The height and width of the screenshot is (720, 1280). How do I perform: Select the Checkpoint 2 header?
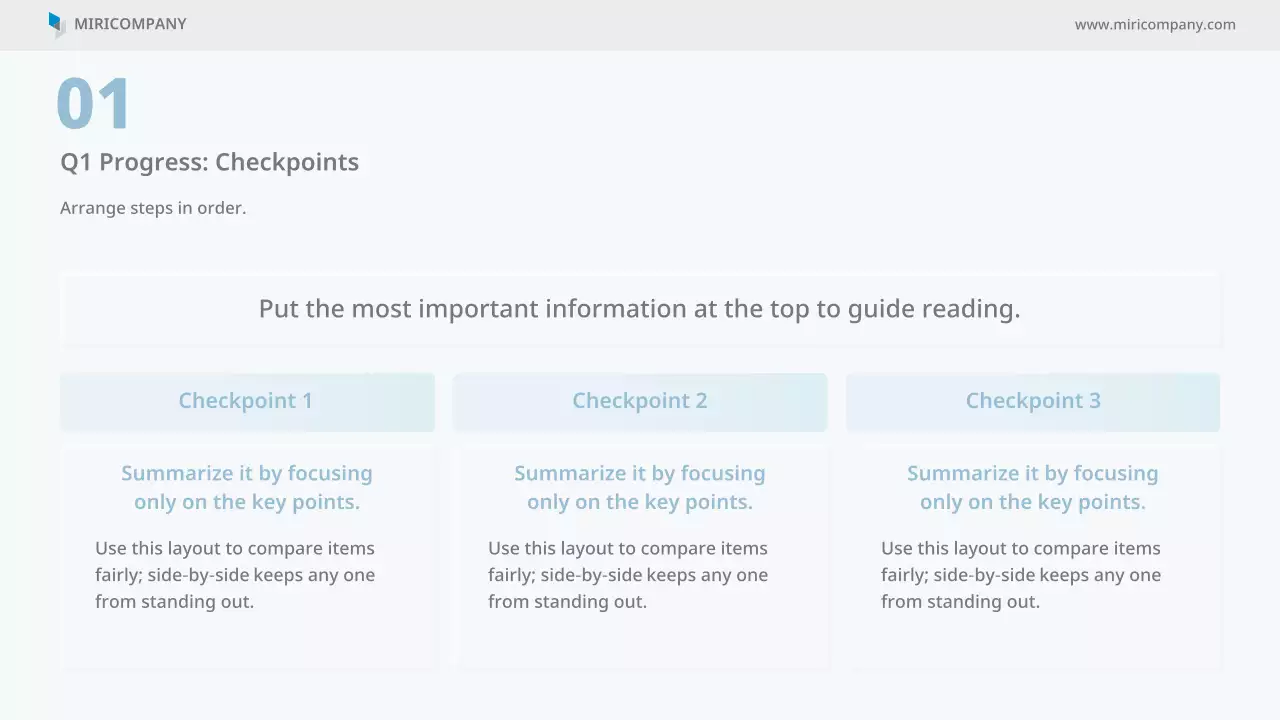point(640,401)
